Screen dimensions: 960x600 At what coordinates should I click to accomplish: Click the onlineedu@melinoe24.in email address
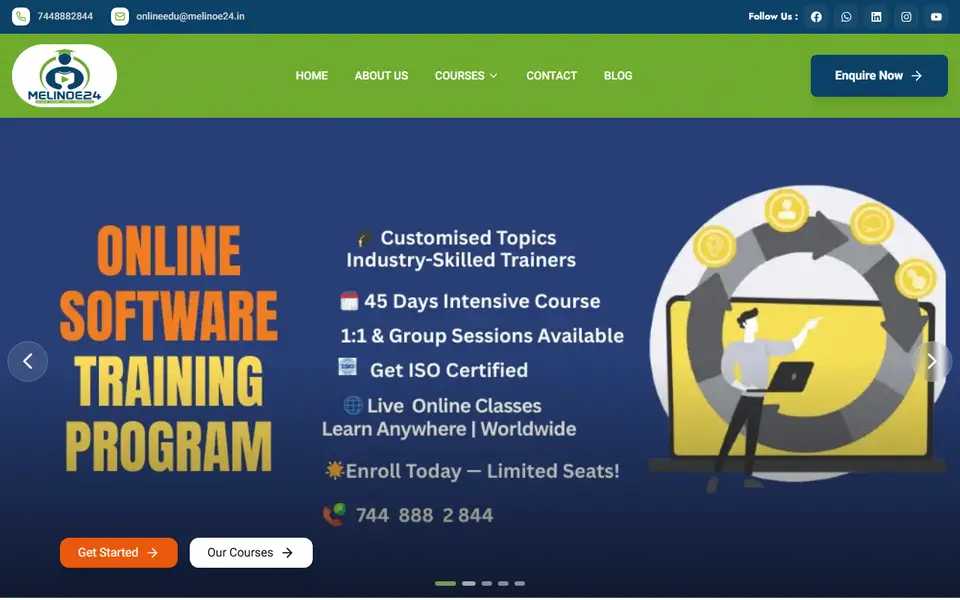[x=190, y=17]
